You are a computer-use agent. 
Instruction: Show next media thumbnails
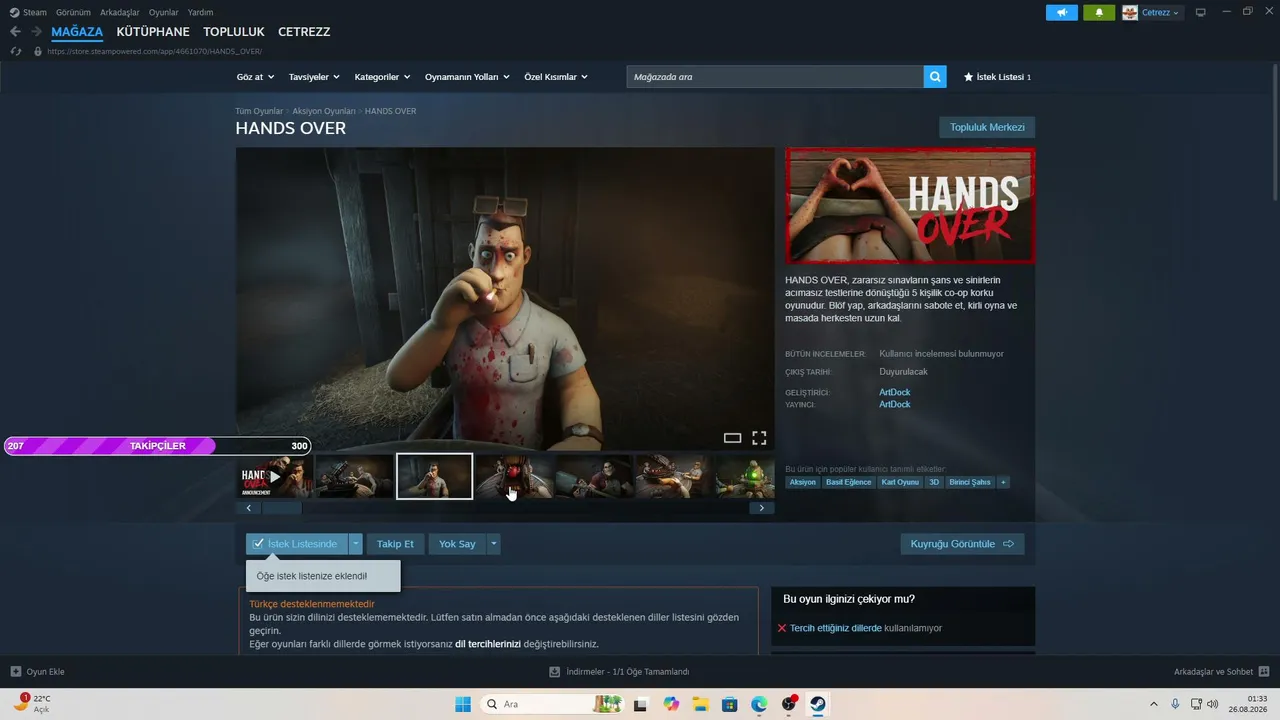(762, 508)
